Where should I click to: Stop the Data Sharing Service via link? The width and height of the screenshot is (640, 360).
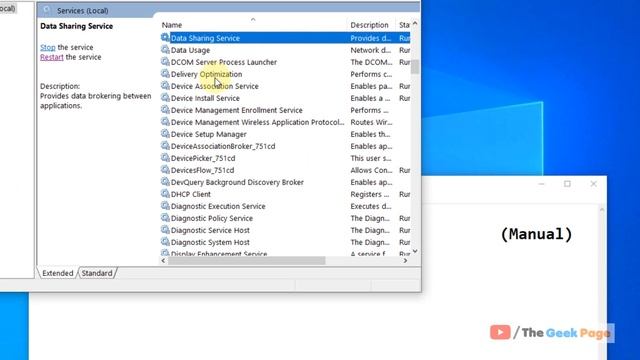pos(48,47)
